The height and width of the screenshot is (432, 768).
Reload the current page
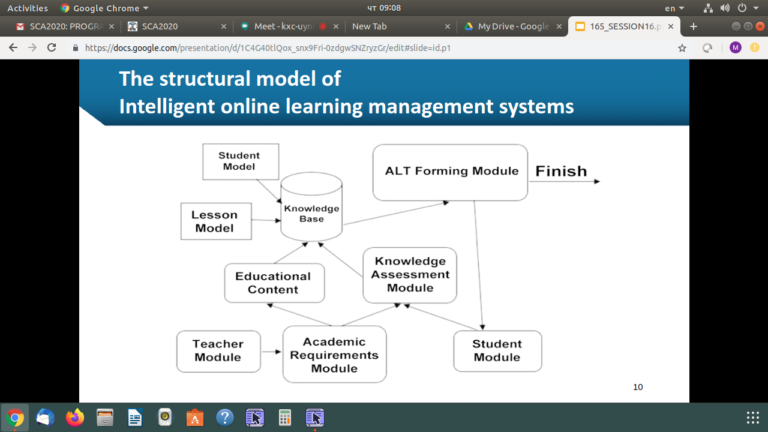pyautogui.click(x=52, y=47)
